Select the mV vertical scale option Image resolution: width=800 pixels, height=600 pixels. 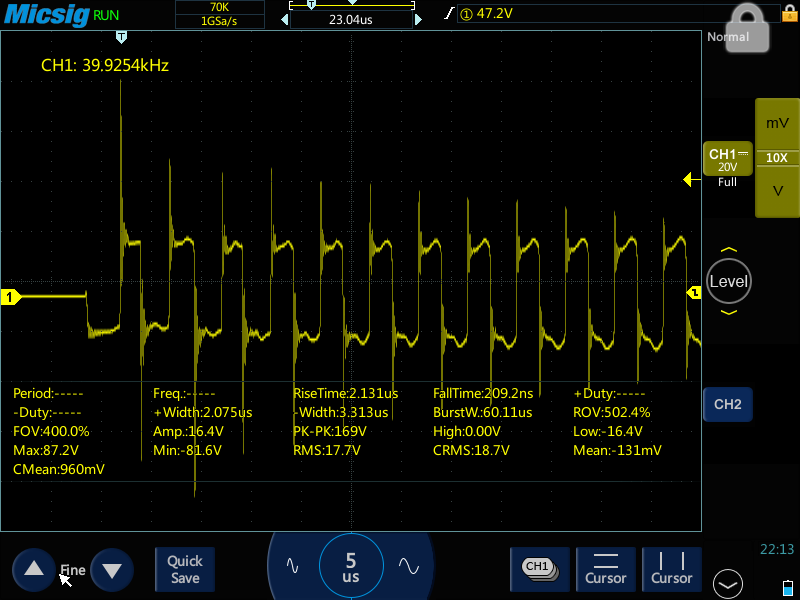click(x=777, y=123)
